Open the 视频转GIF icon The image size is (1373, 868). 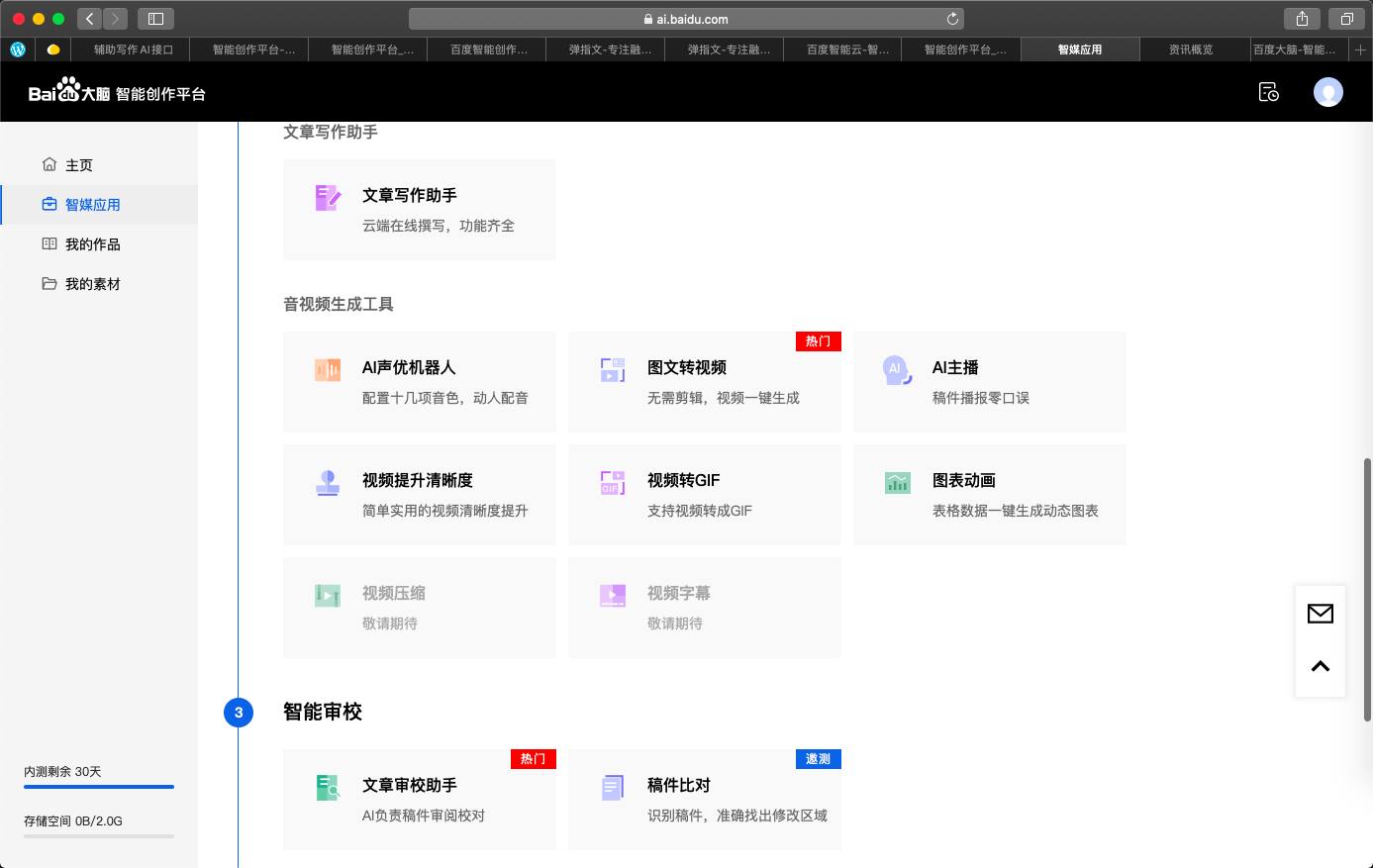613,483
